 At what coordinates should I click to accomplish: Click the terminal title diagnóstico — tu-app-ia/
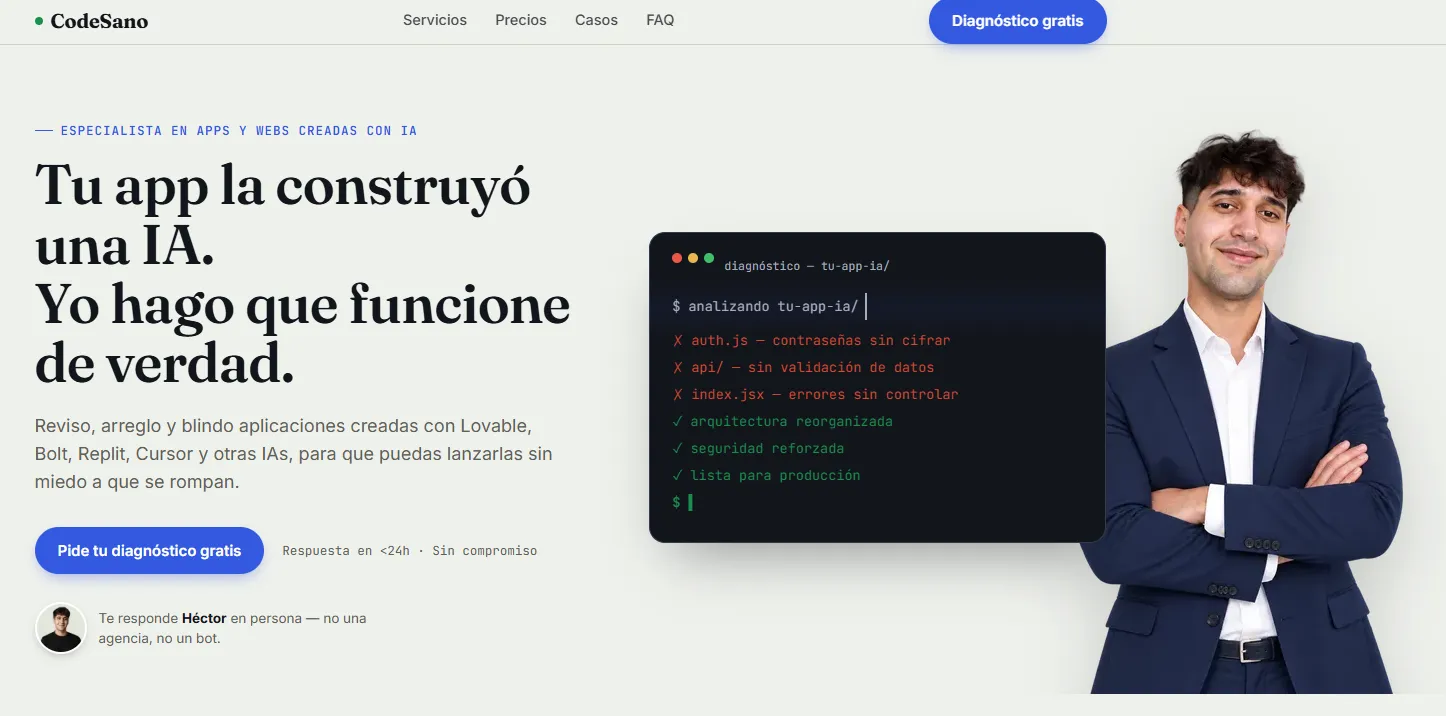807,266
